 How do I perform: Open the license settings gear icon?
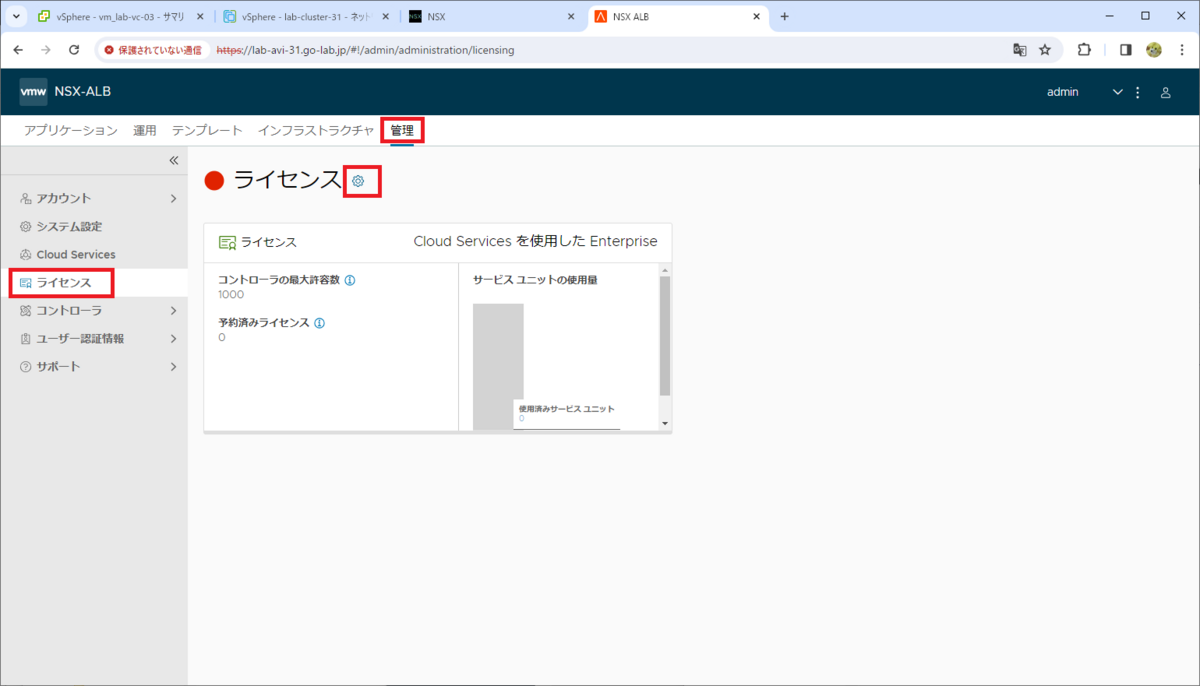click(358, 181)
